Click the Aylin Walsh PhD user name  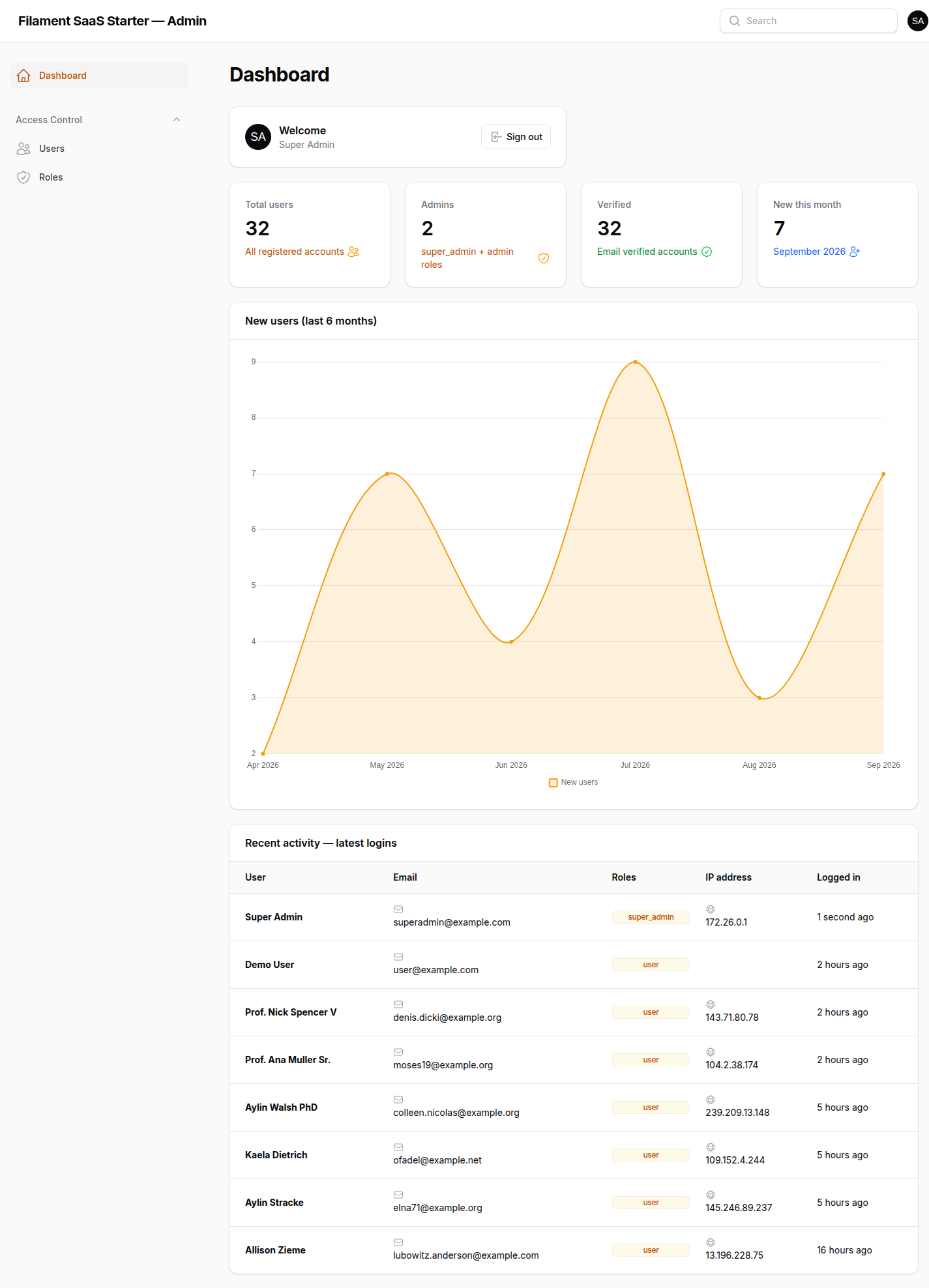pyautogui.click(x=281, y=1107)
